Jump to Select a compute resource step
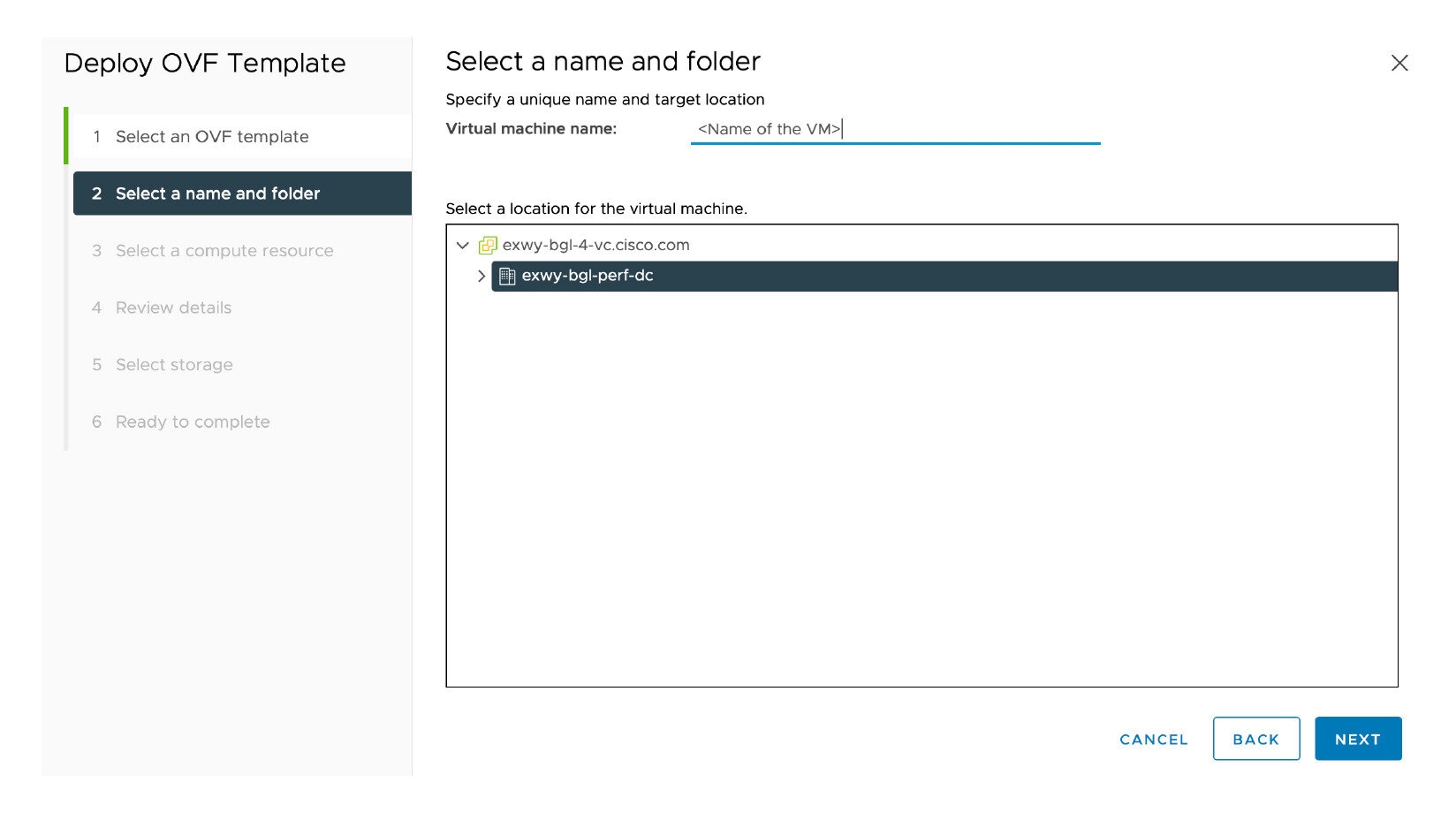Screen dimensions: 1456x813 click(224, 251)
